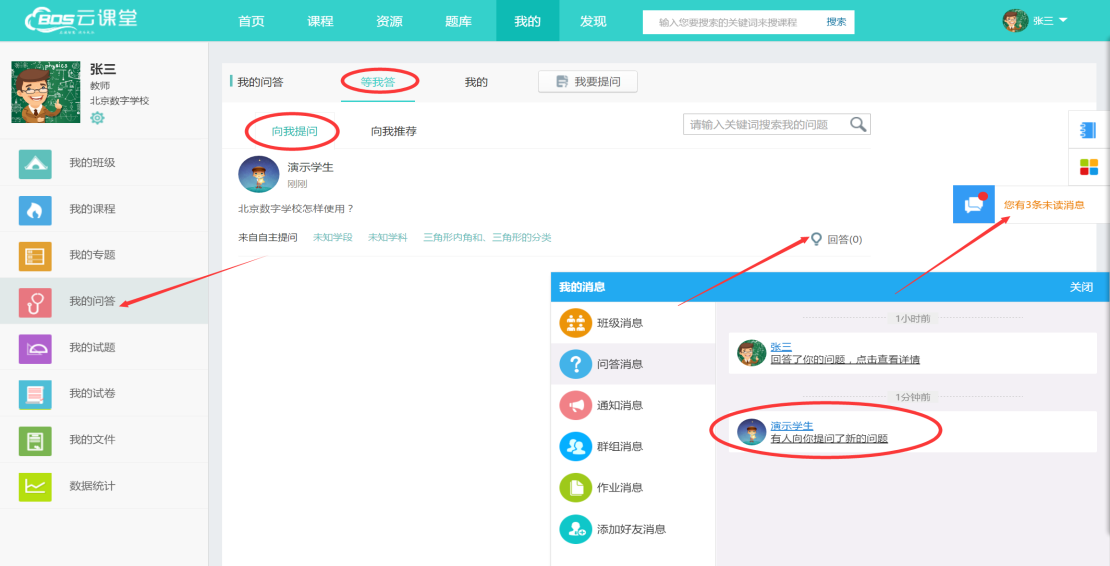Viewport: 1110px width, 566px height.
Task: Switch to the 等我答 tab
Action: point(377,82)
